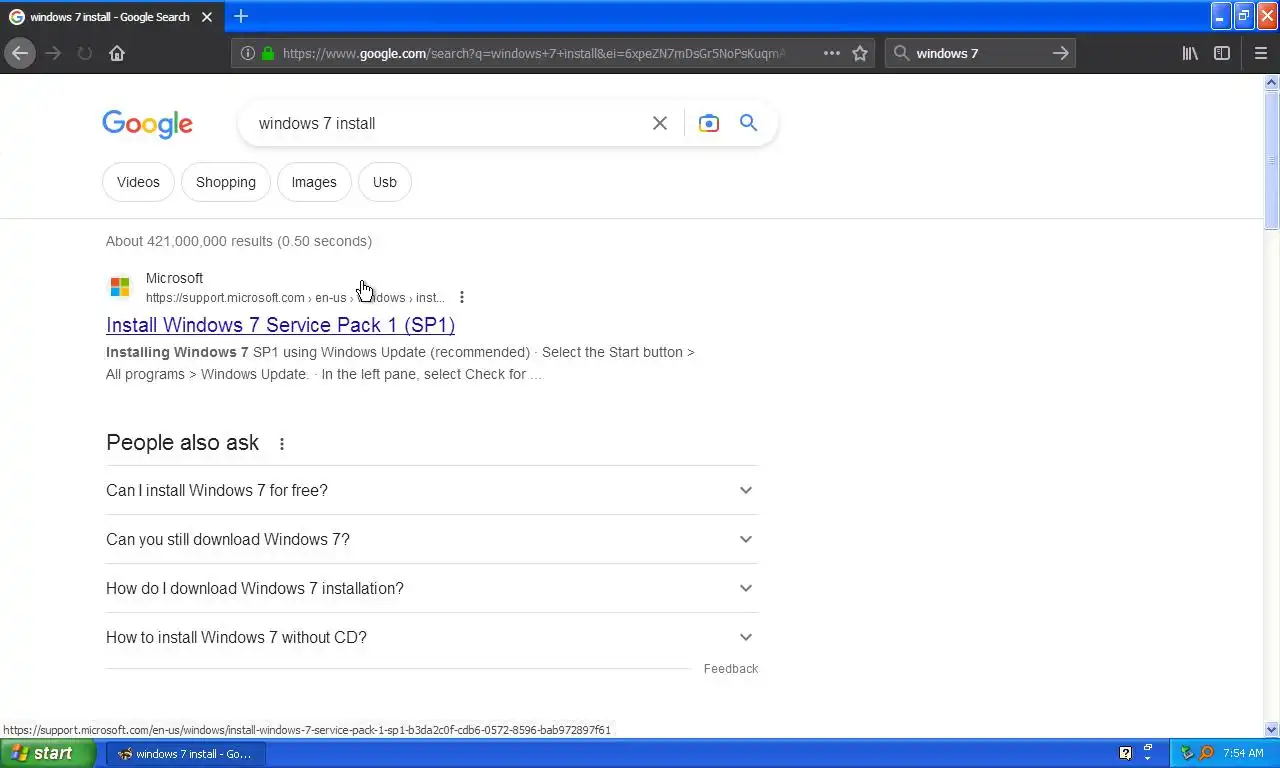The width and height of the screenshot is (1280, 768).
Task: Click the Google logo
Action: pos(147,124)
